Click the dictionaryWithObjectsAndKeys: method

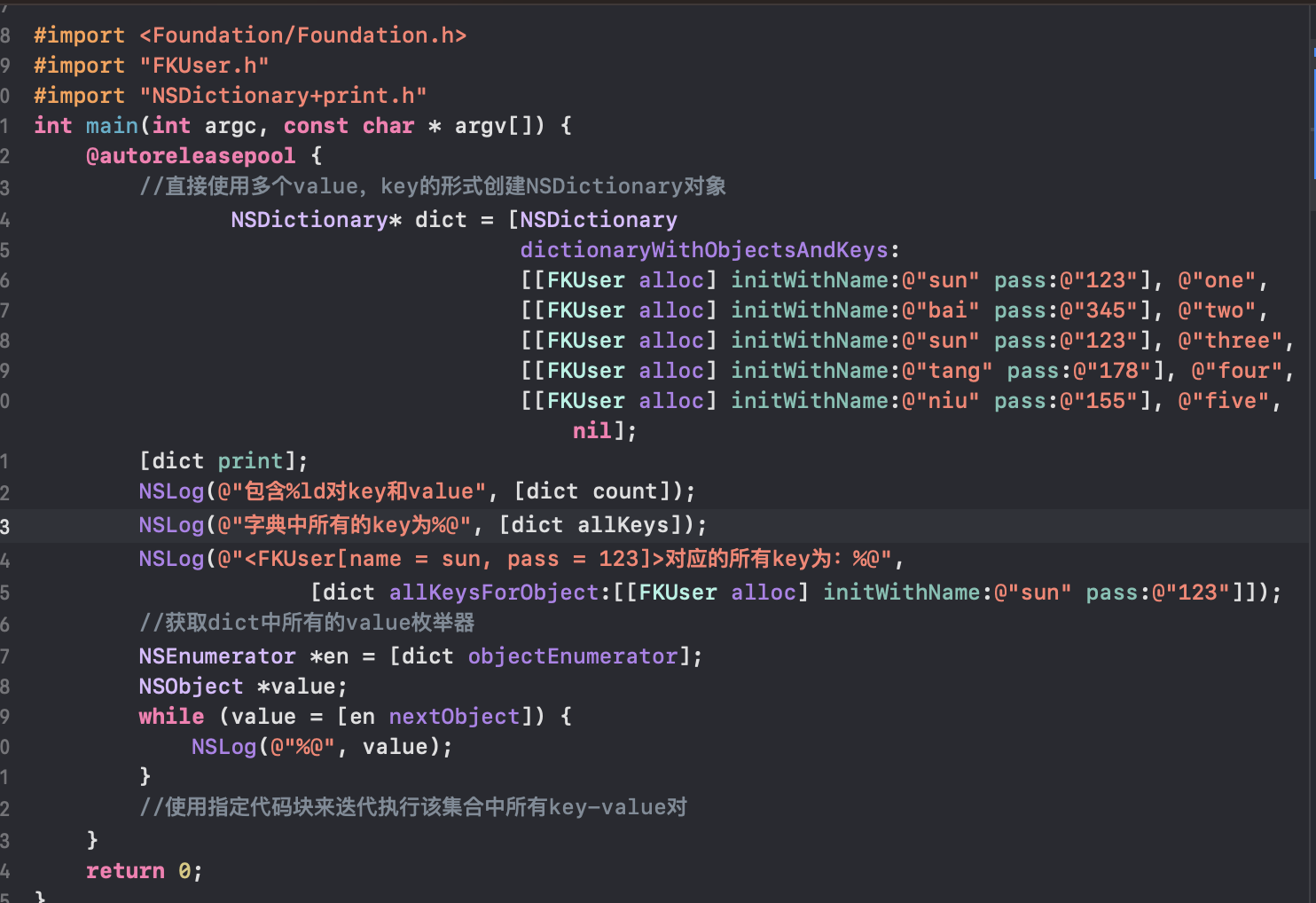[x=709, y=250]
